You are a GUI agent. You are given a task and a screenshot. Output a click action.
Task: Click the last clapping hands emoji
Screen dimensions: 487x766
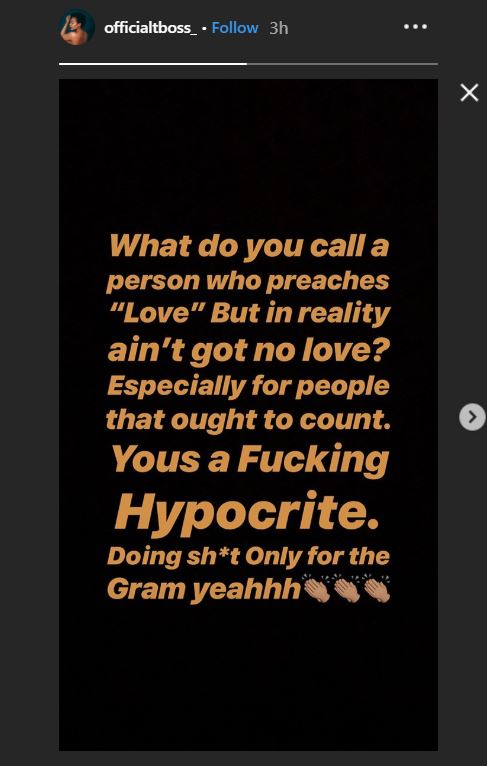point(377,588)
